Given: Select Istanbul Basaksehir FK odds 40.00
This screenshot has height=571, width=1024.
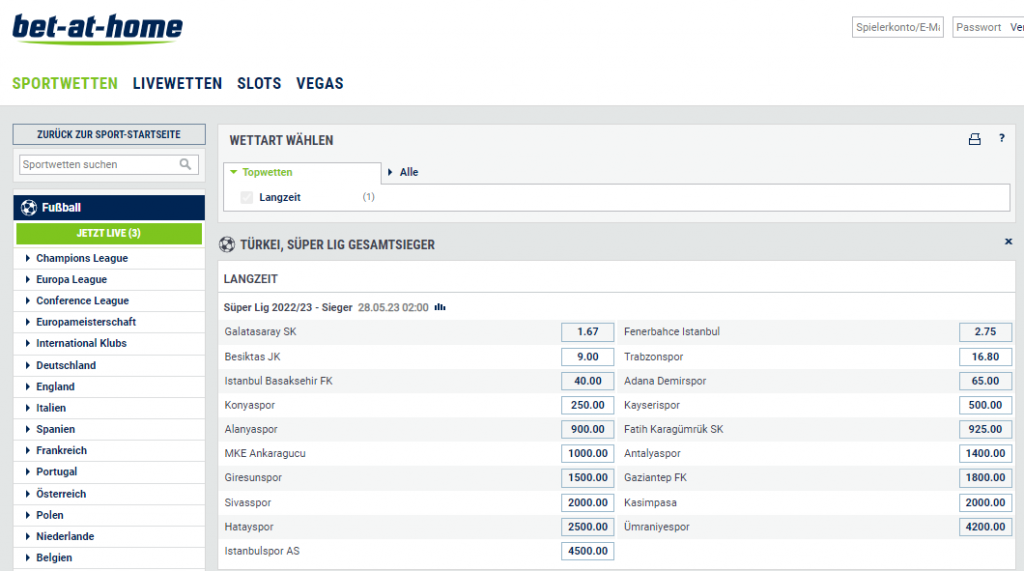Looking at the screenshot, I should click(x=588, y=381).
